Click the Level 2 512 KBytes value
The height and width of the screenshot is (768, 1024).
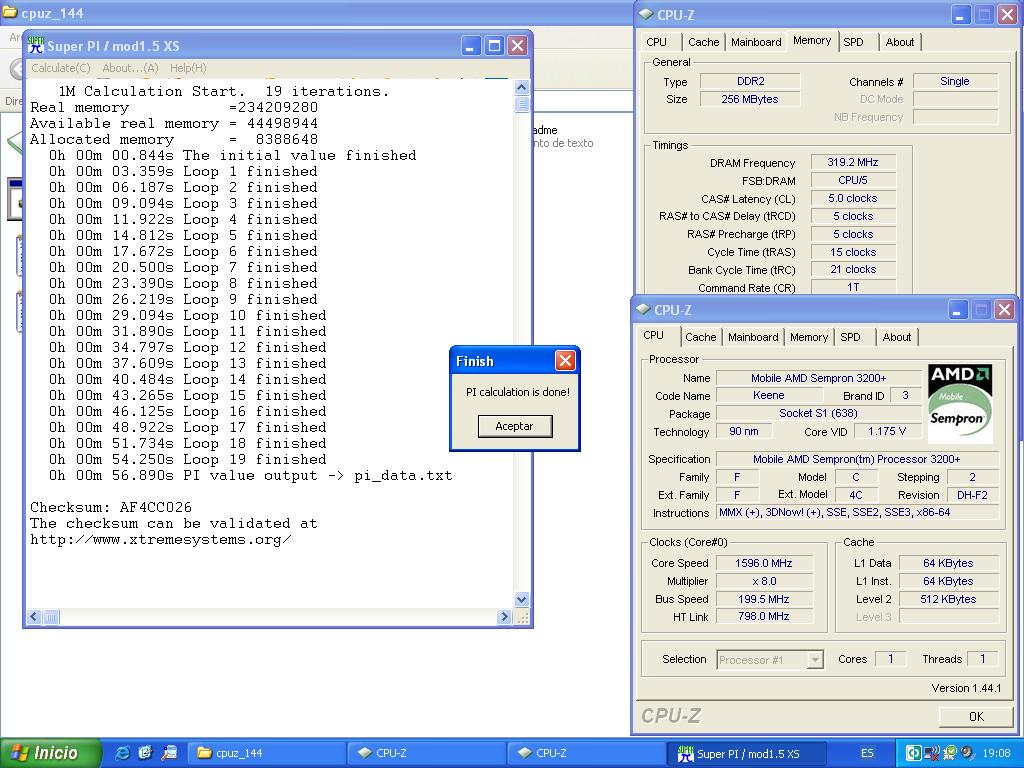(x=948, y=599)
